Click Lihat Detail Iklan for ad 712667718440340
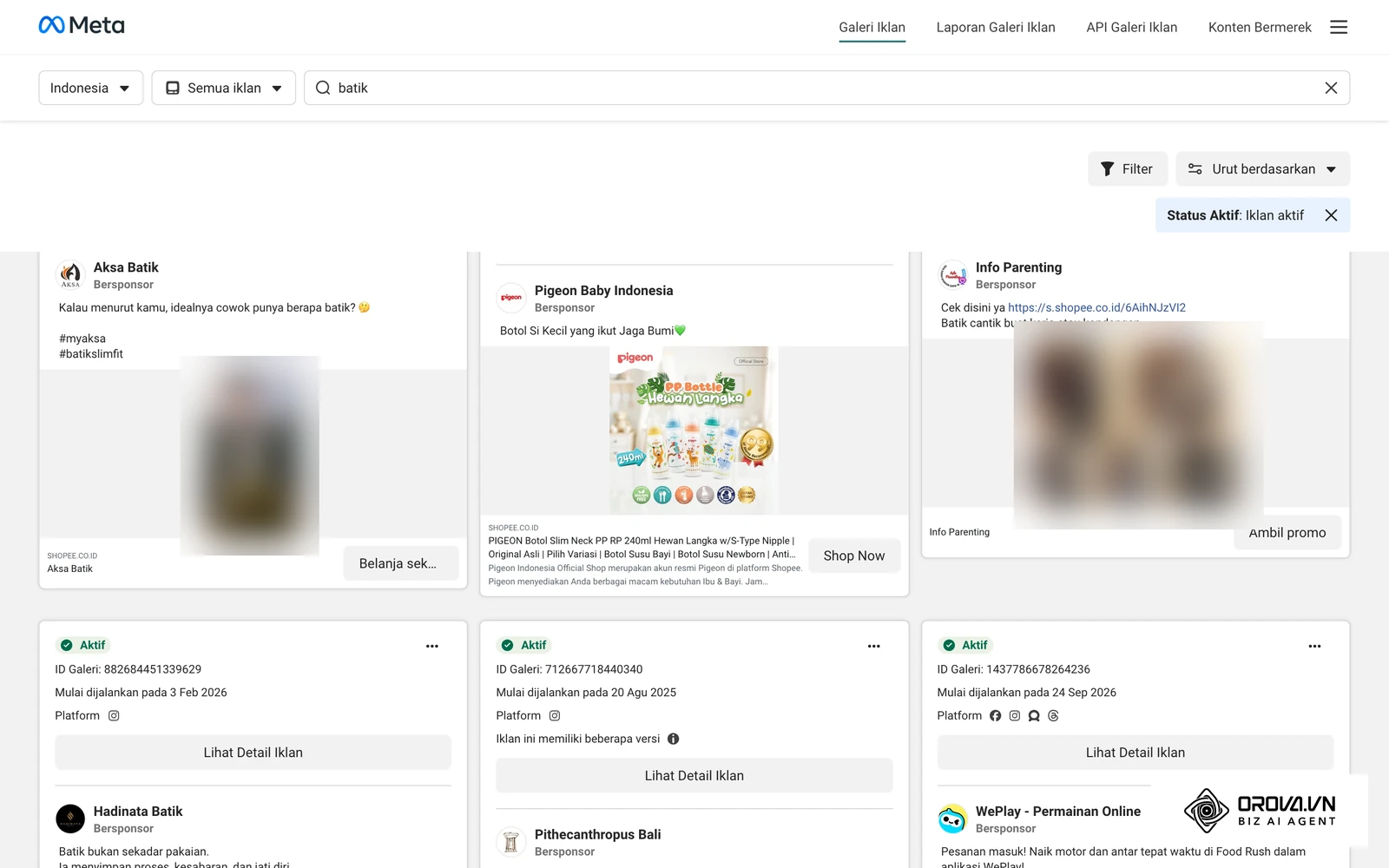Screen dimensions: 1389x868 tap(694, 776)
